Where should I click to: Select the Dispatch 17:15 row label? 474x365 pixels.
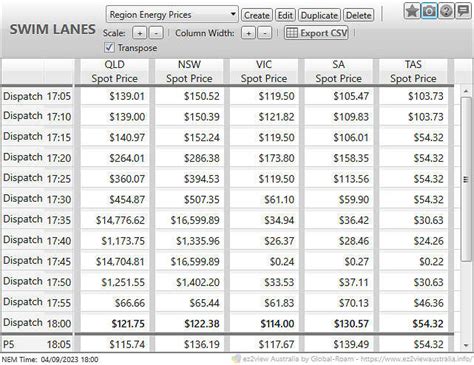pos(37,137)
